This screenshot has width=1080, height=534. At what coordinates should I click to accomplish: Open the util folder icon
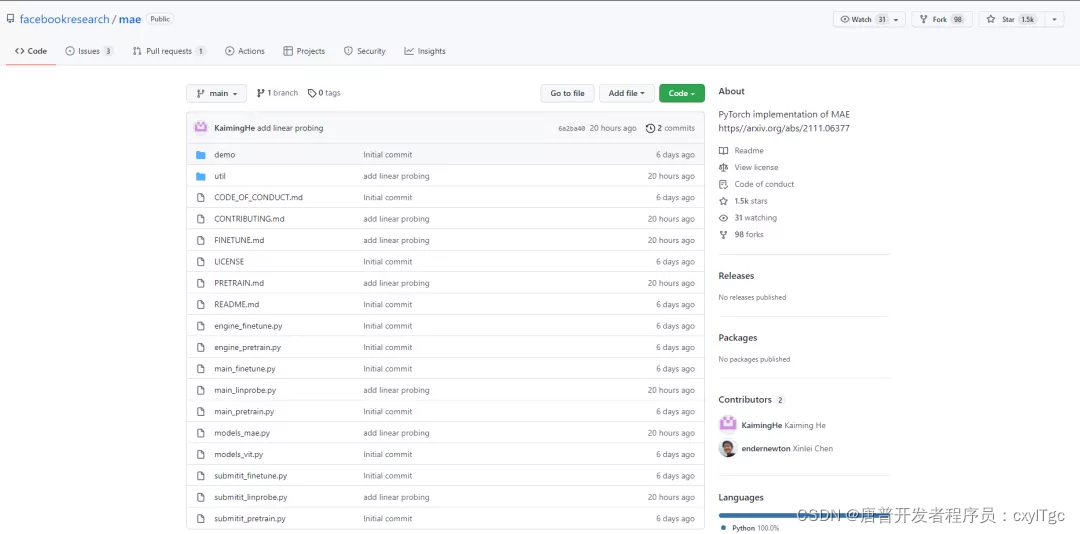(200, 176)
